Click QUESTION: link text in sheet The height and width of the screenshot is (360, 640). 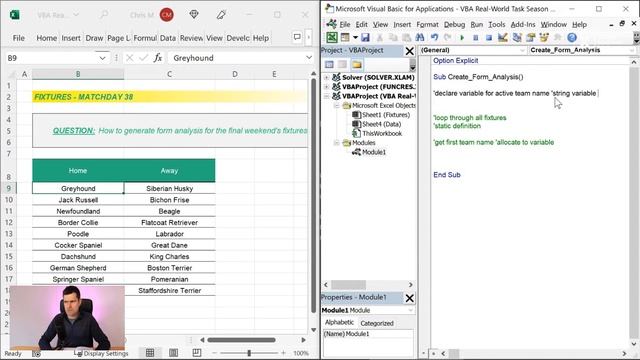[x=73, y=131]
